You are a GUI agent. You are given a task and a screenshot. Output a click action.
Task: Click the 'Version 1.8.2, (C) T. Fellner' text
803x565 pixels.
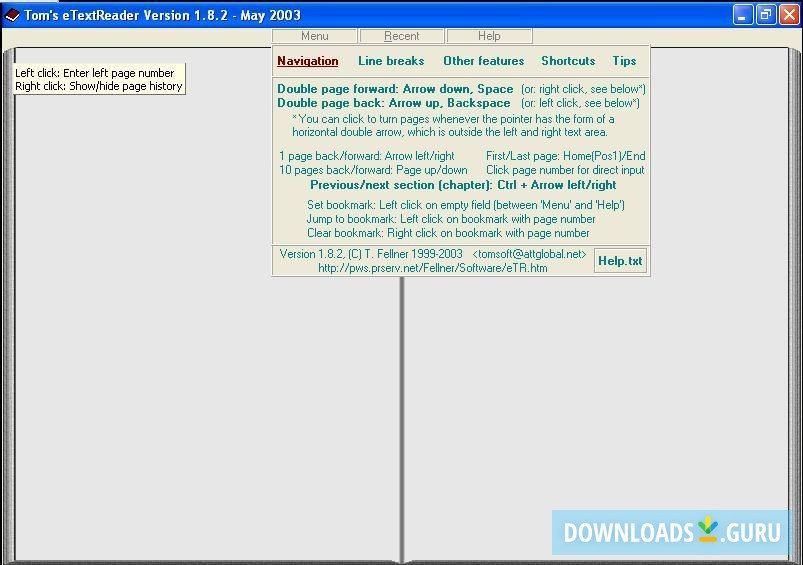pyautogui.click(x=371, y=254)
